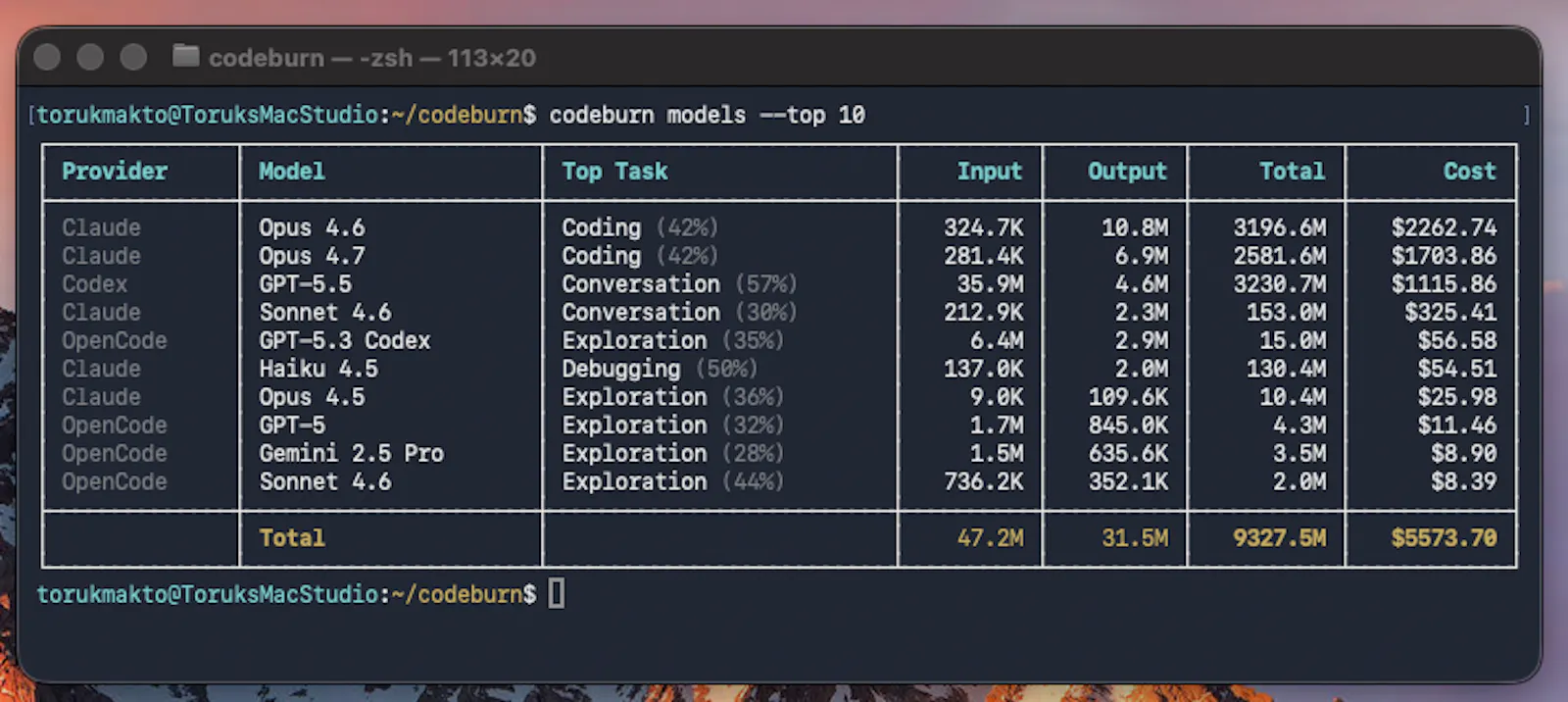Image resolution: width=1568 pixels, height=702 pixels.
Task: Click the '109.6K' output value
Action: click(1128, 397)
